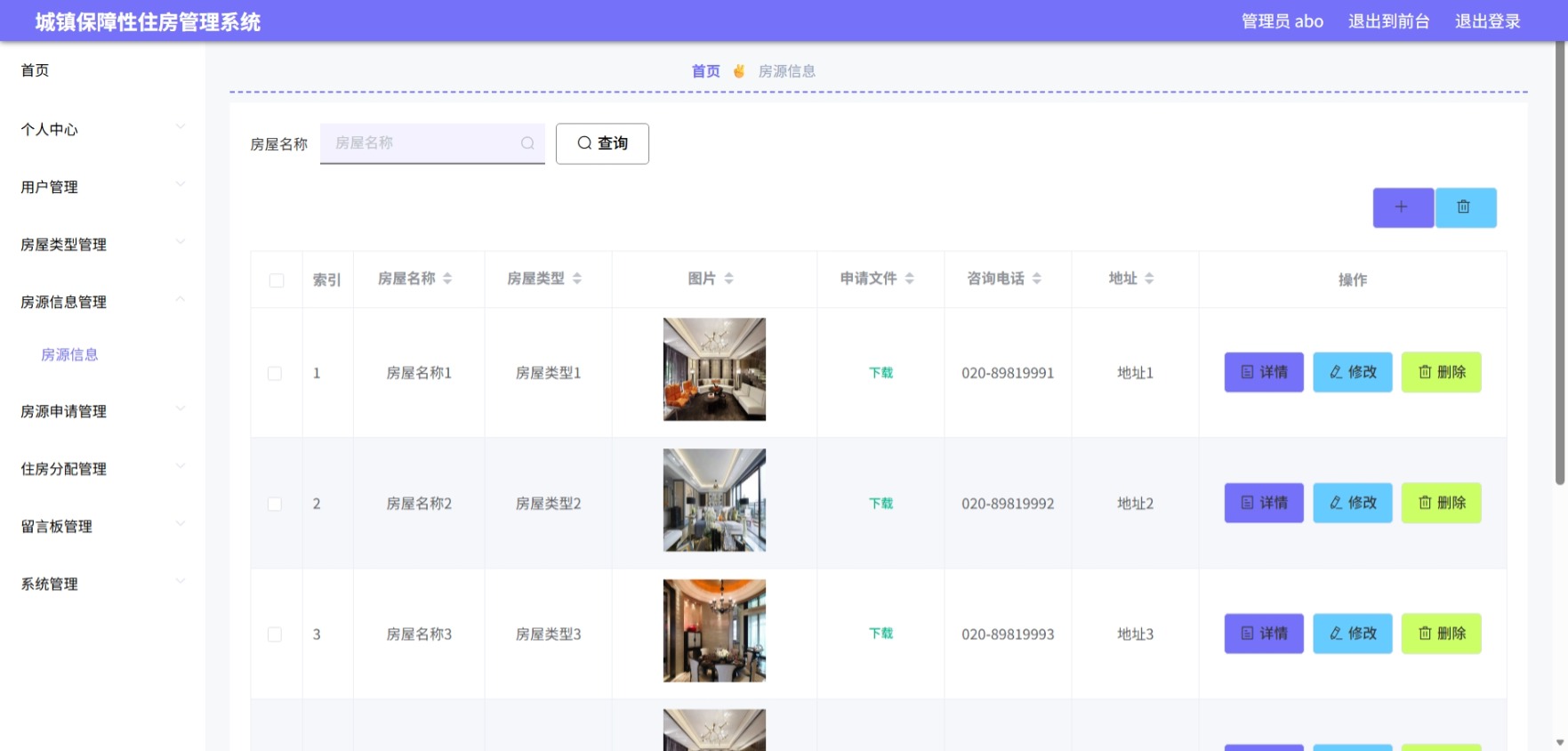Click 删除 for 房屋名称3
Viewport: 1568px width, 751px height.
1442,634
